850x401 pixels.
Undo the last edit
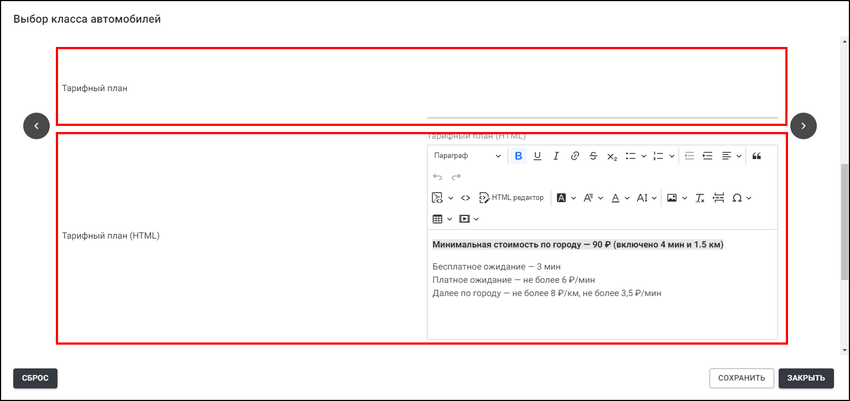coord(438,177)
